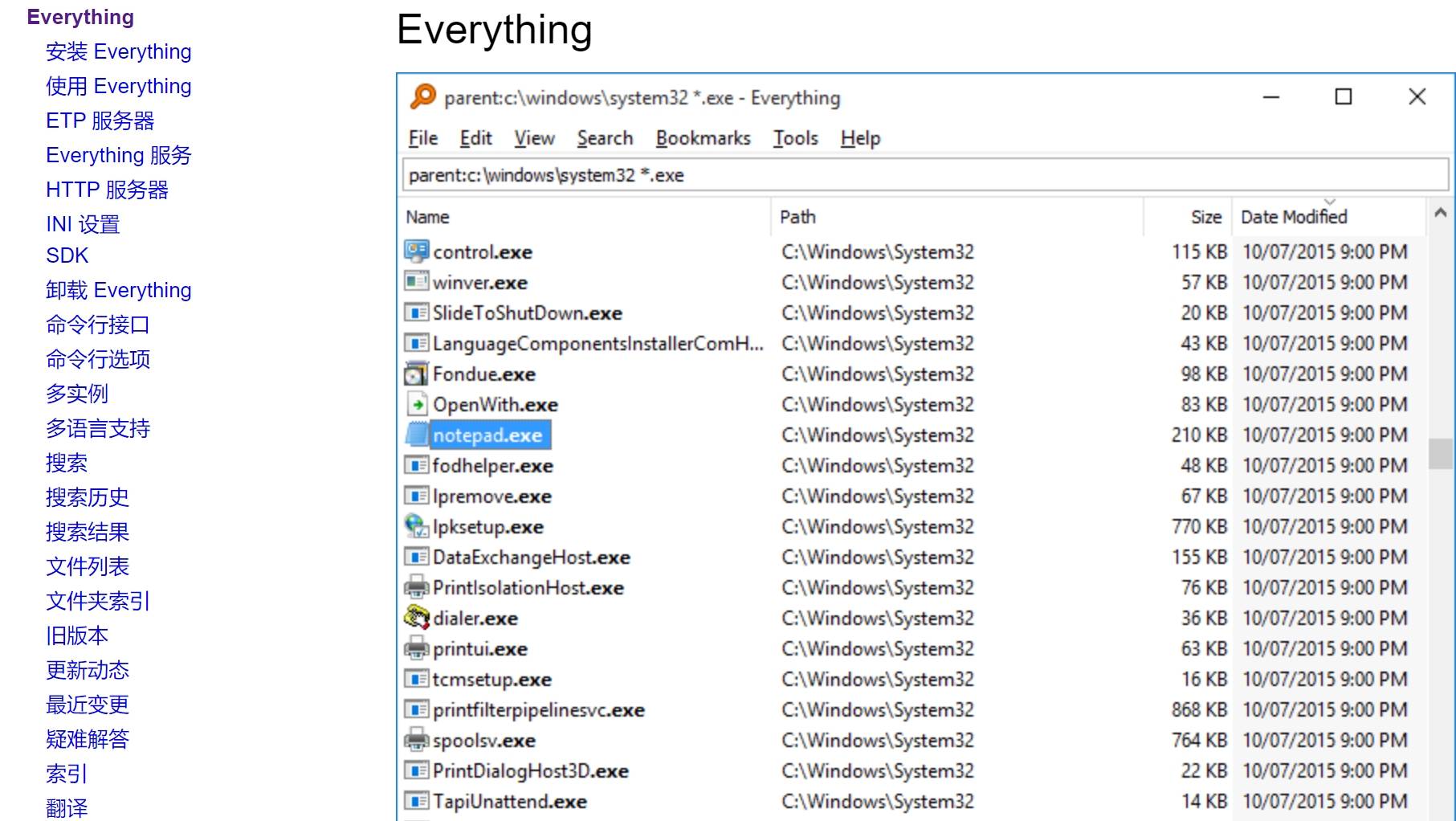The image size is (1456, 821).
Task: Open the Edit menu
Action: [x=475, y=138]
